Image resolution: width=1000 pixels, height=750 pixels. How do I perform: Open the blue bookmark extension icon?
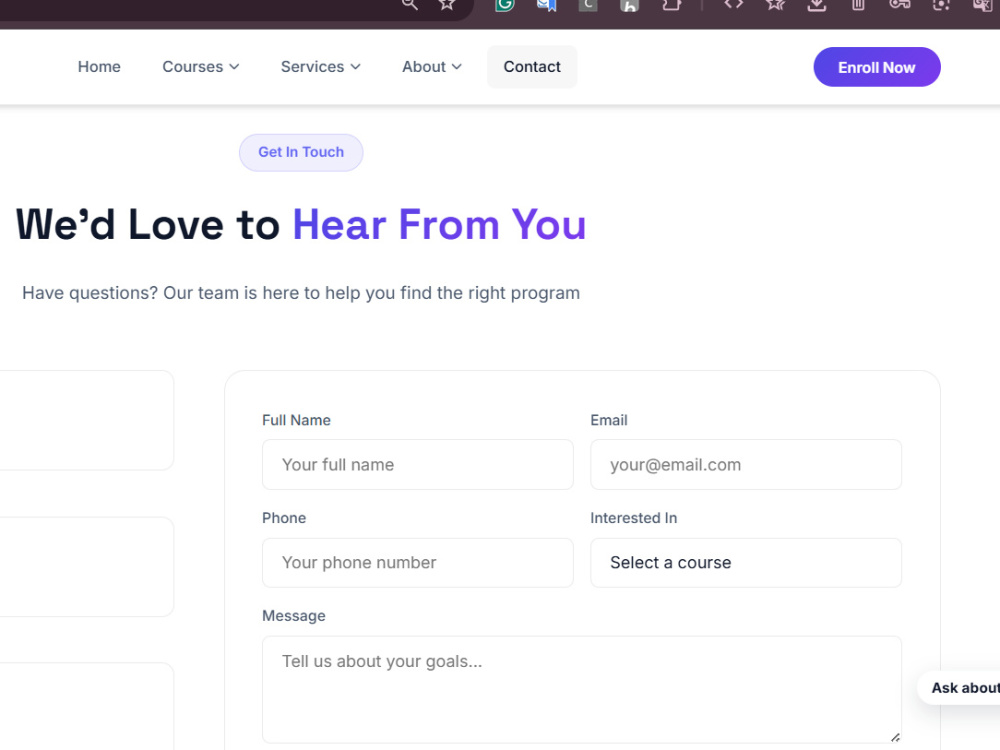(x=546, y=4)
